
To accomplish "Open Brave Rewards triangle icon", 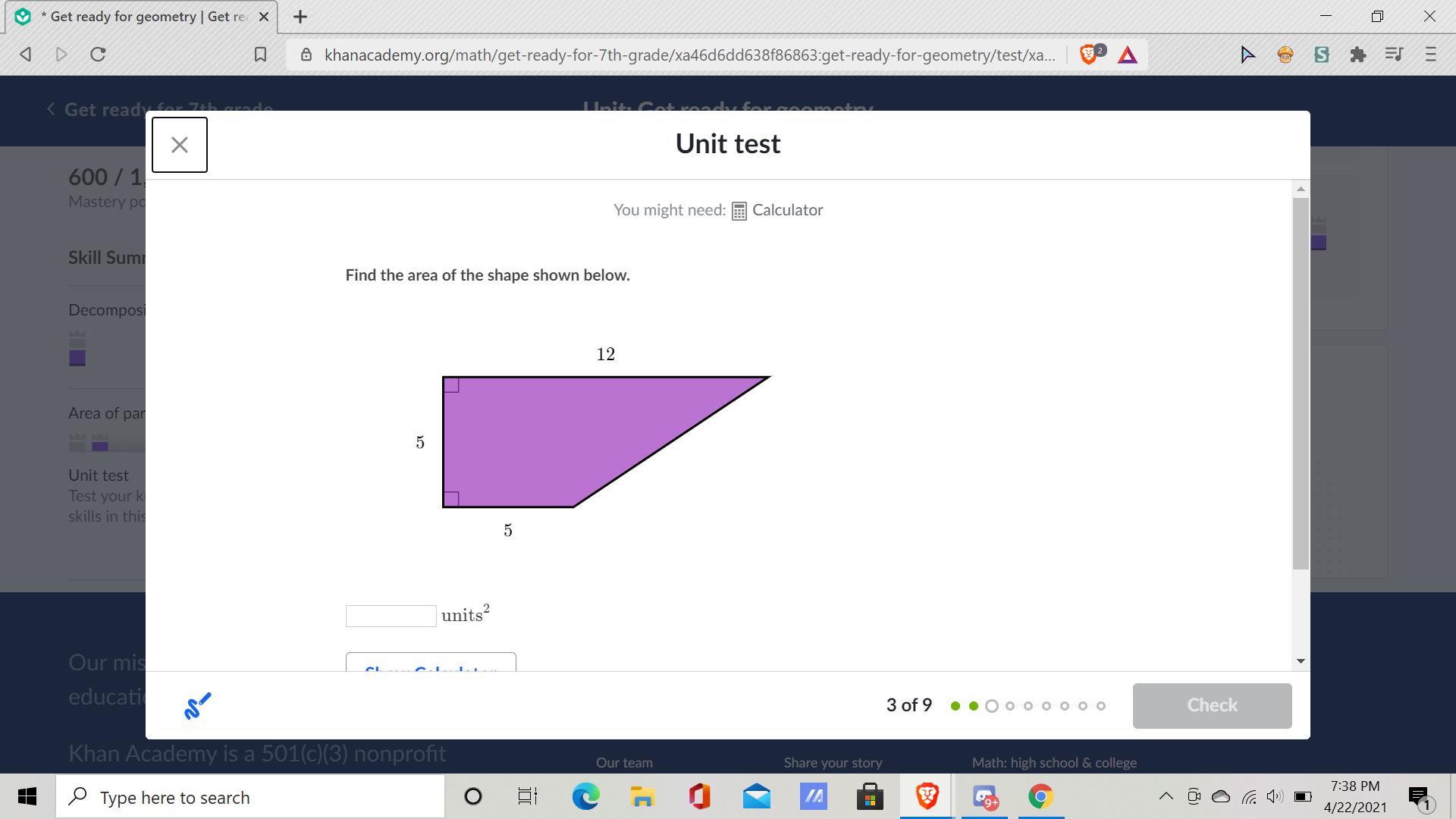I will (1127, 55).
